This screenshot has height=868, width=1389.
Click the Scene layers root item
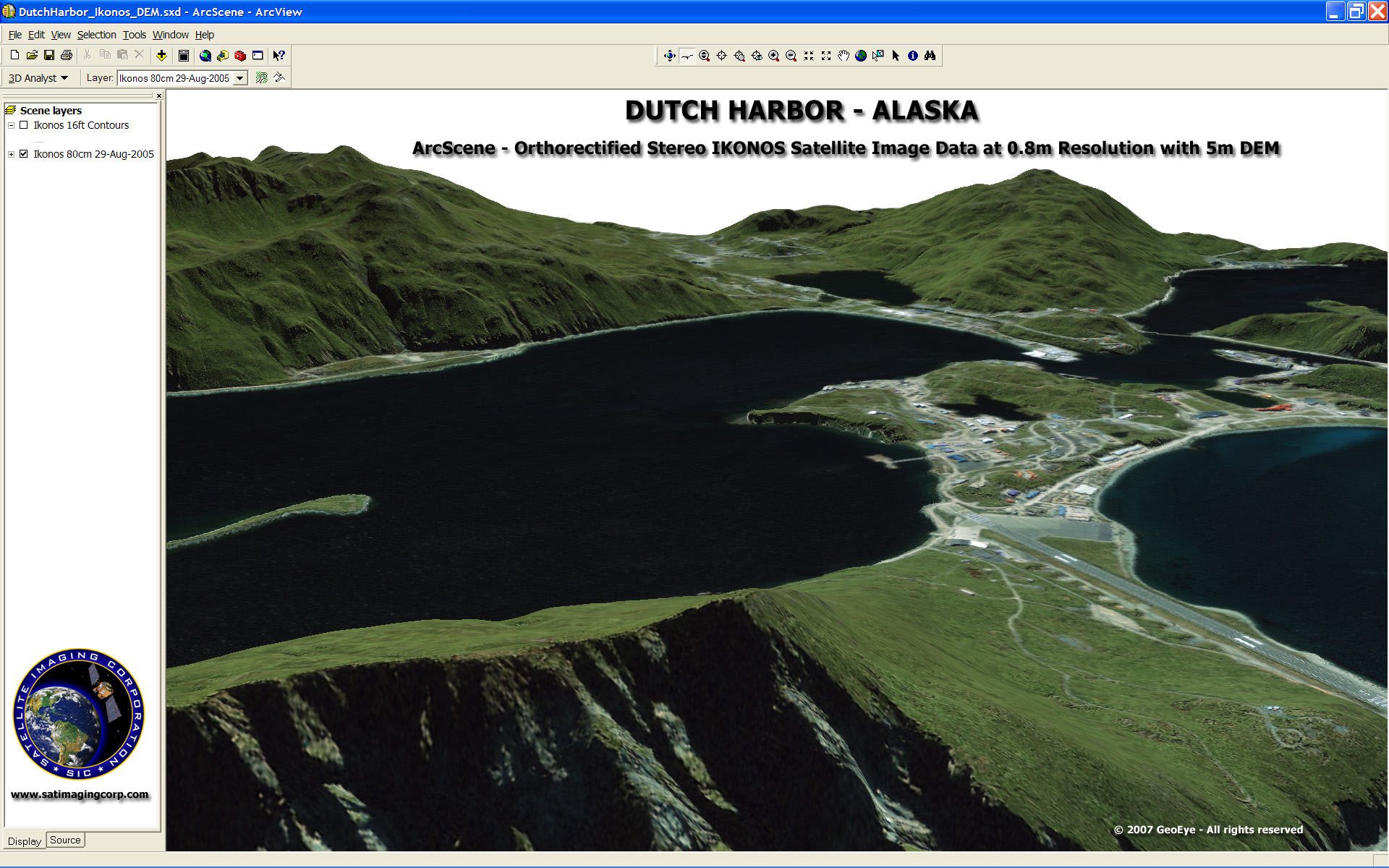click(x=51, y=111)
